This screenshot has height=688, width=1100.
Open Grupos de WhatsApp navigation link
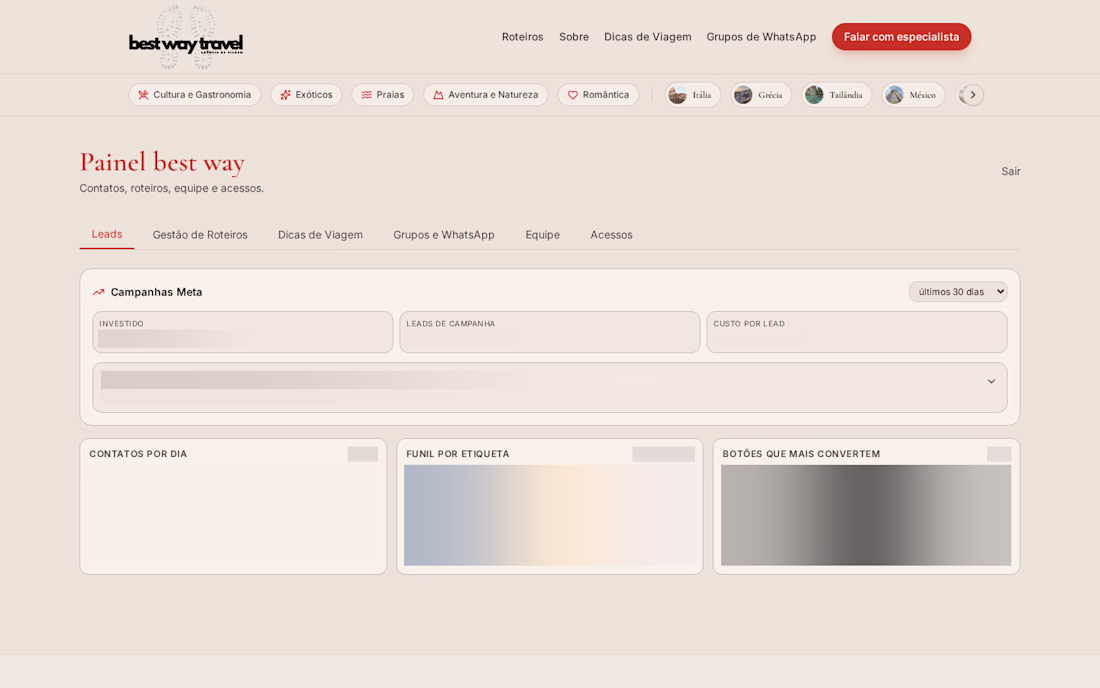click(x=761, y=36)
